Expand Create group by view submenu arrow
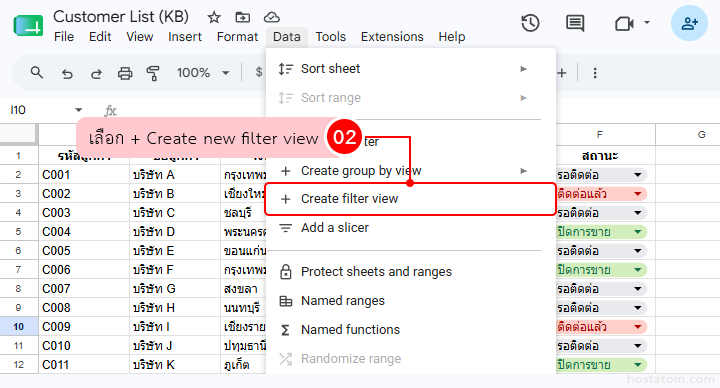The width and height of the screenshot is (720, 388). coord(523,171)
